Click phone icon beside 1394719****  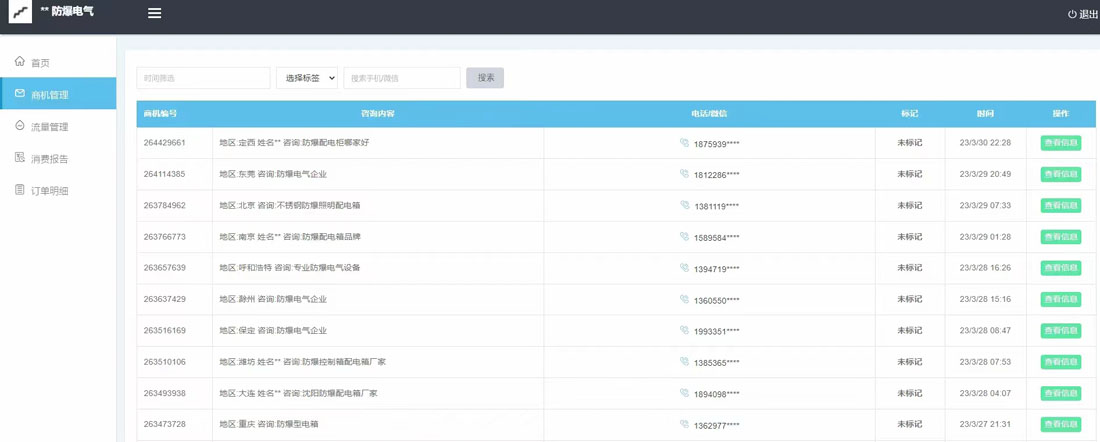[684, 267]
